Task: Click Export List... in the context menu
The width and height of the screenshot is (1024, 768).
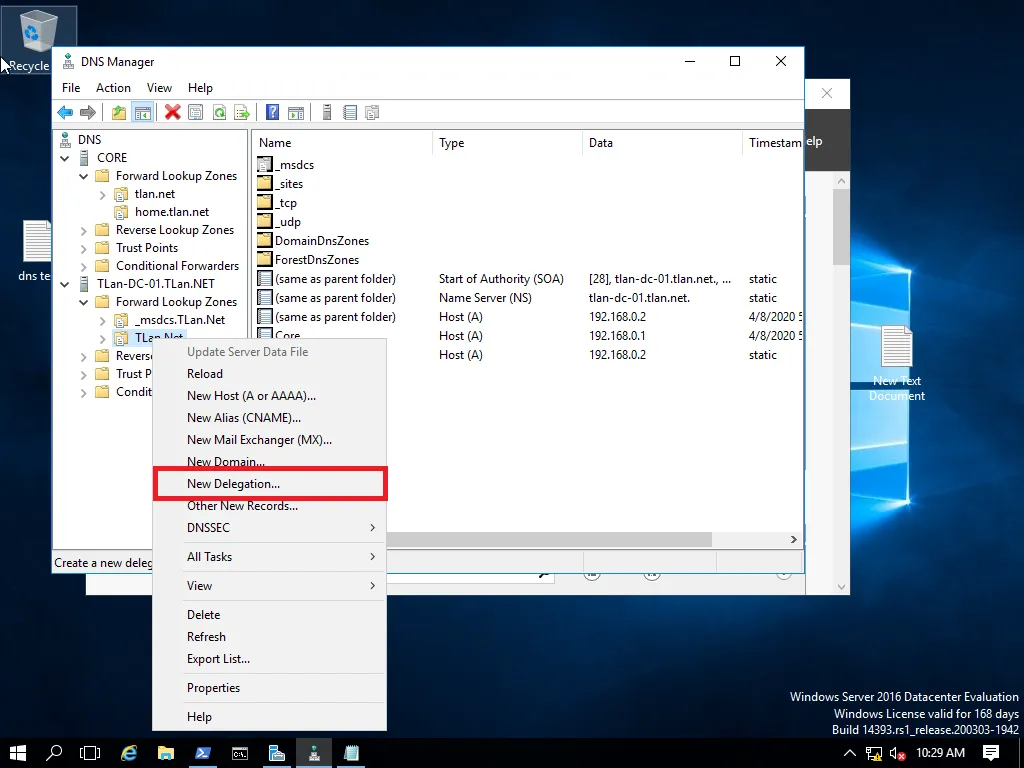Action: click(270, 659)
